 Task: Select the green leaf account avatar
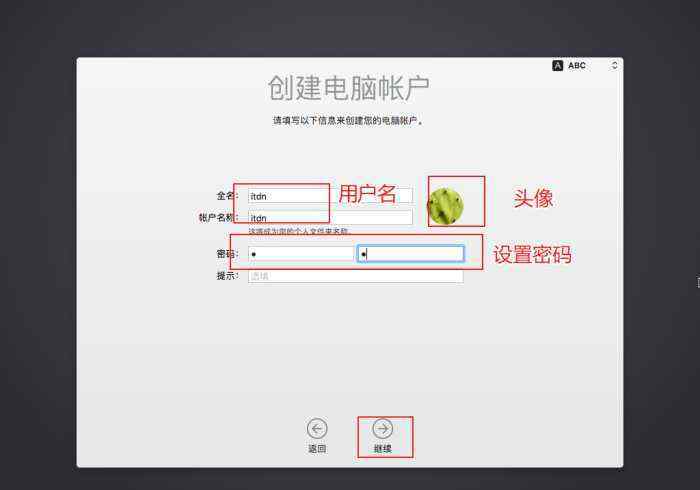click(x=445, y=206)
